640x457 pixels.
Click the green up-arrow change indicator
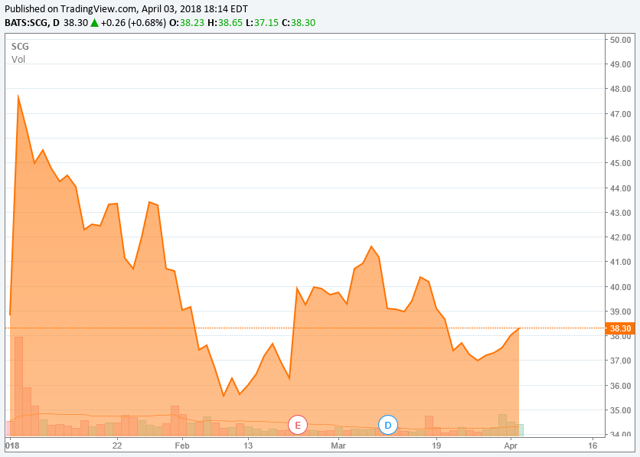(94, 23)
